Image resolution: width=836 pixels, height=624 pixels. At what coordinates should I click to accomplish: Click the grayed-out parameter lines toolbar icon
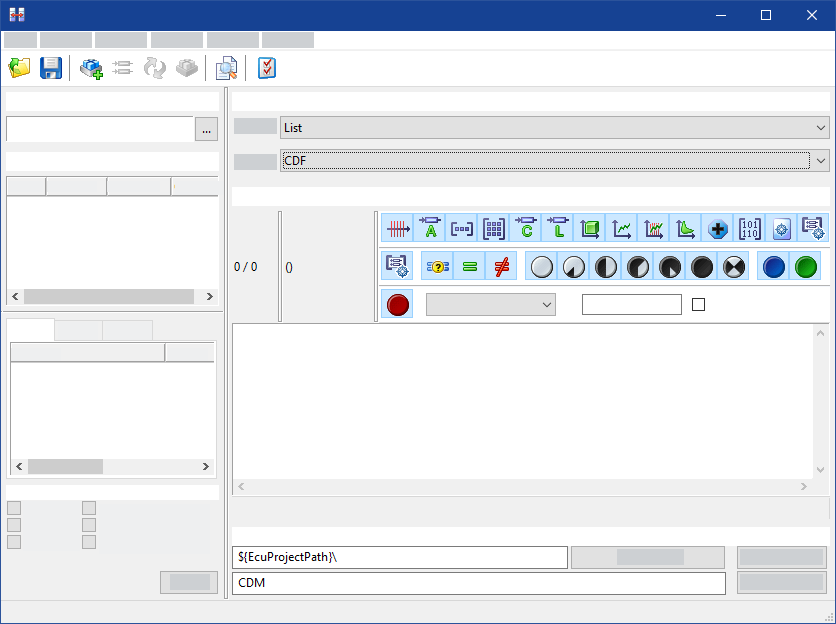coord(123,68)
